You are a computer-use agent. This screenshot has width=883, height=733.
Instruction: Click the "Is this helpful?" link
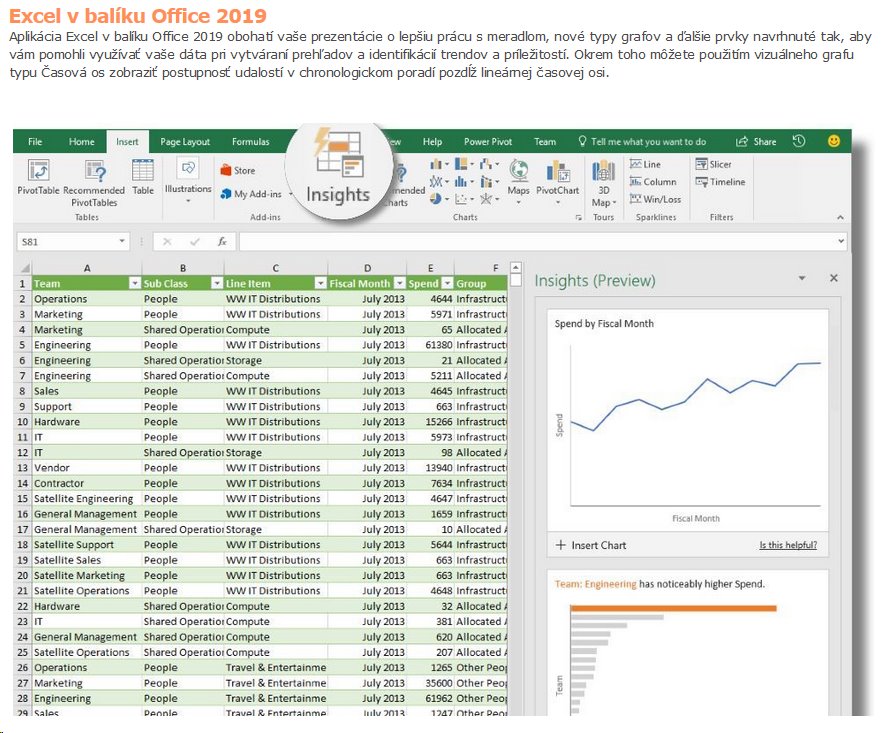[x=787, y=545]
